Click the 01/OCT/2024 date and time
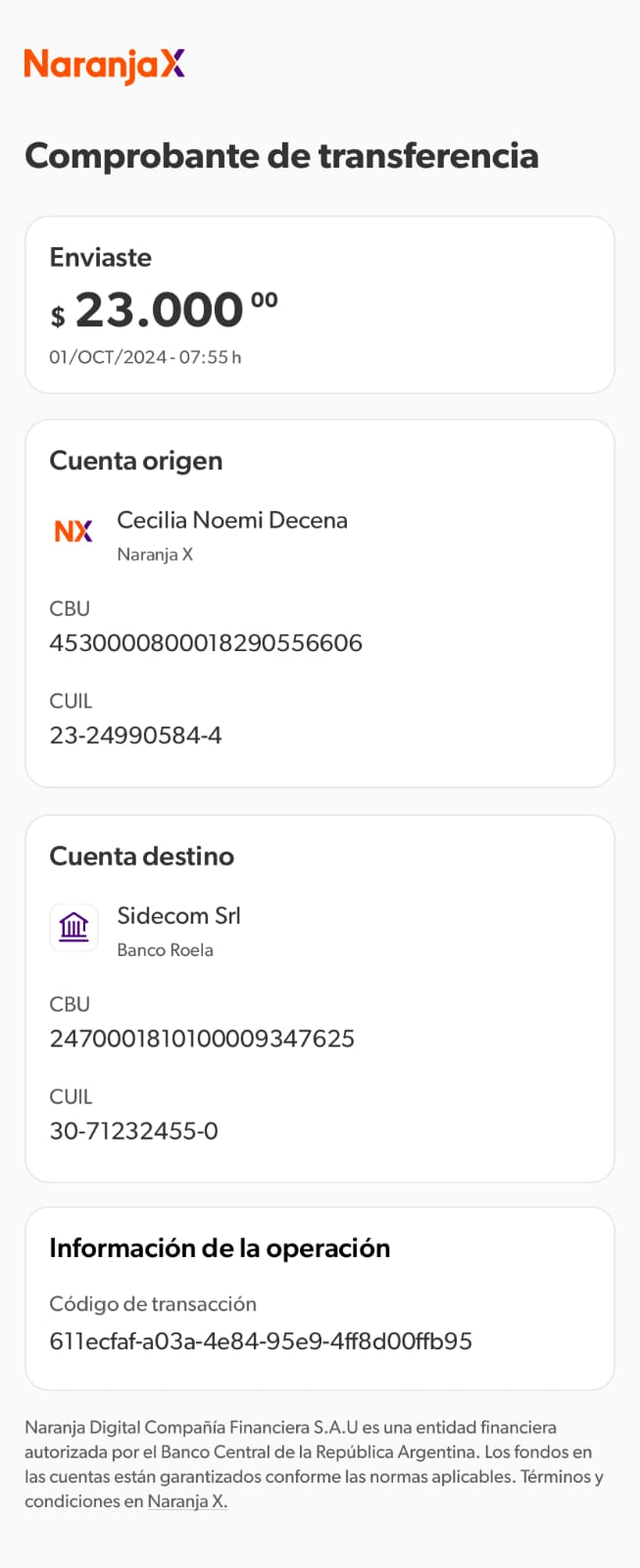Screen dimensions: 640x1568 click(x=145, y=358)
